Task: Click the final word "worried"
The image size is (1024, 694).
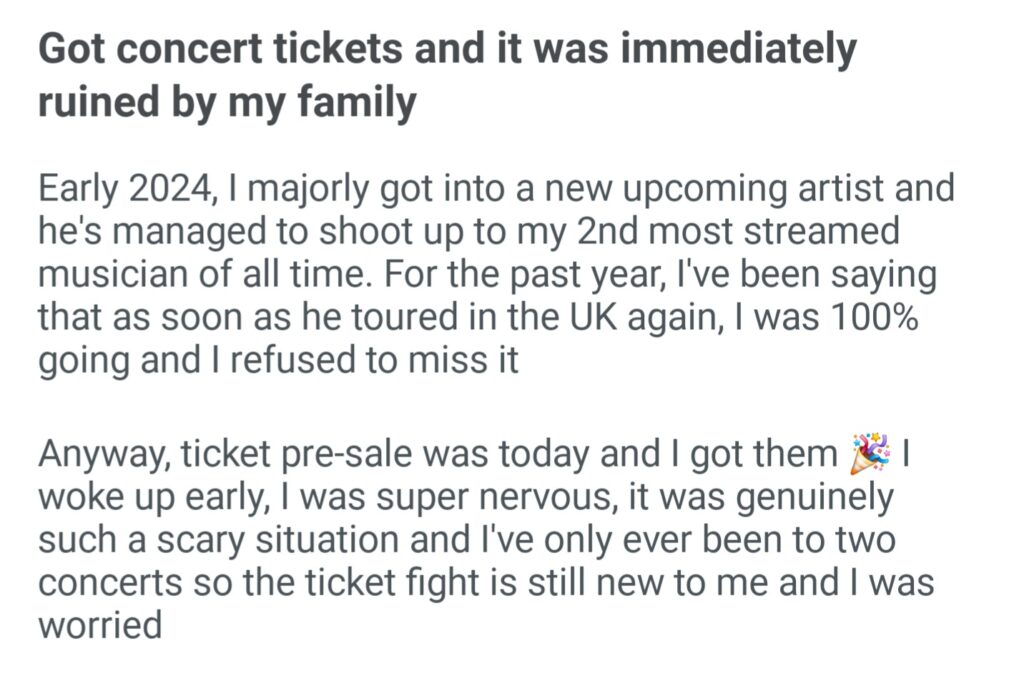Action: (x=100, y=627)
